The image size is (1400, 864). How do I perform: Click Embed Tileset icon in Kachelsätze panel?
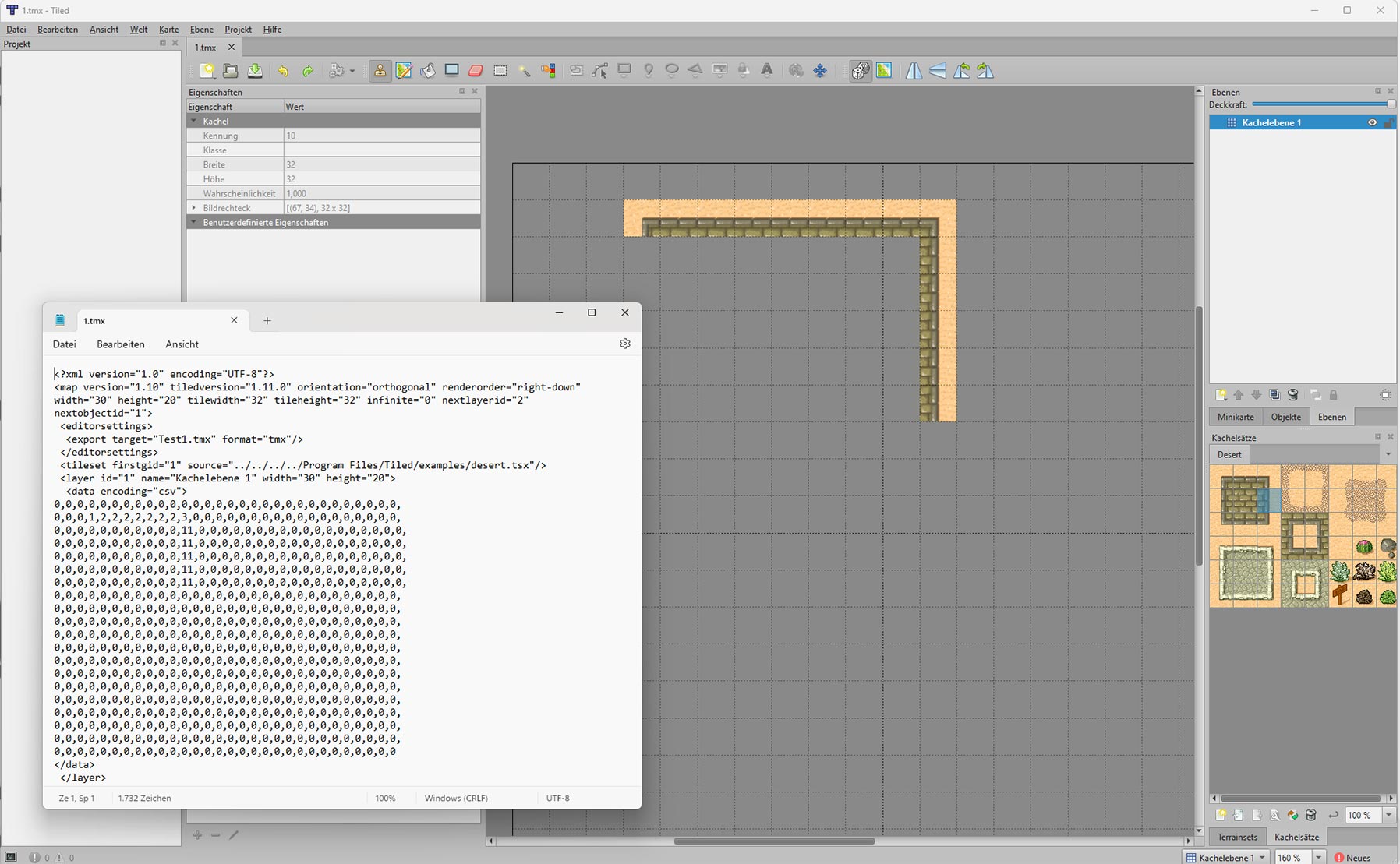coord(1239,815)
